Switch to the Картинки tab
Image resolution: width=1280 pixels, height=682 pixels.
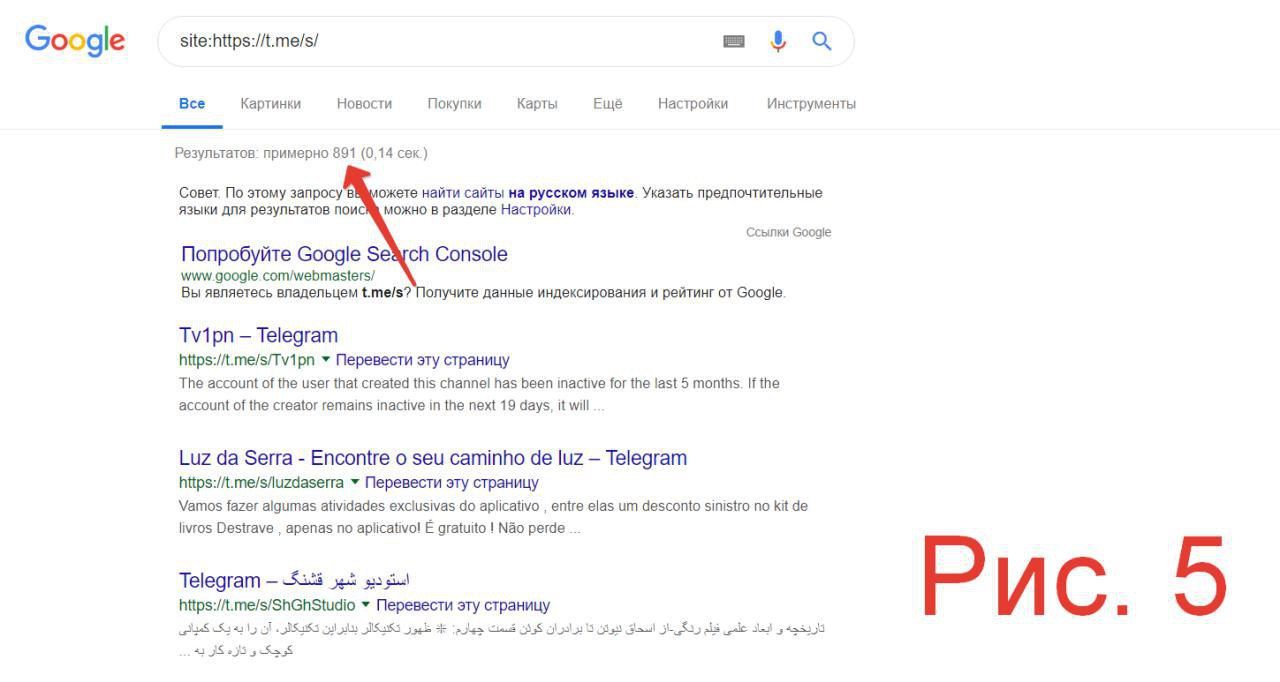[x=270, y=103]
